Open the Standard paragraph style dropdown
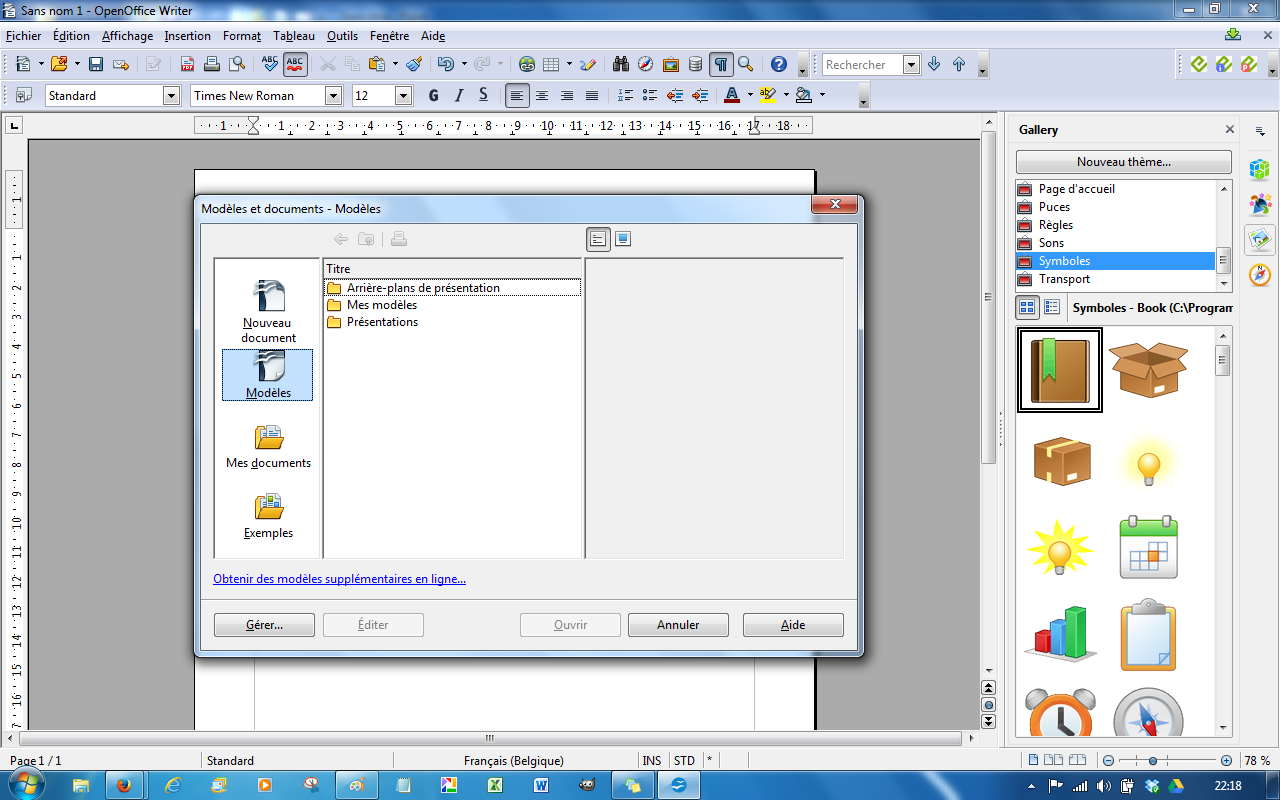The width and height of the screenshot is (1280, 800). pyautogui.click(x=170, y=96)
